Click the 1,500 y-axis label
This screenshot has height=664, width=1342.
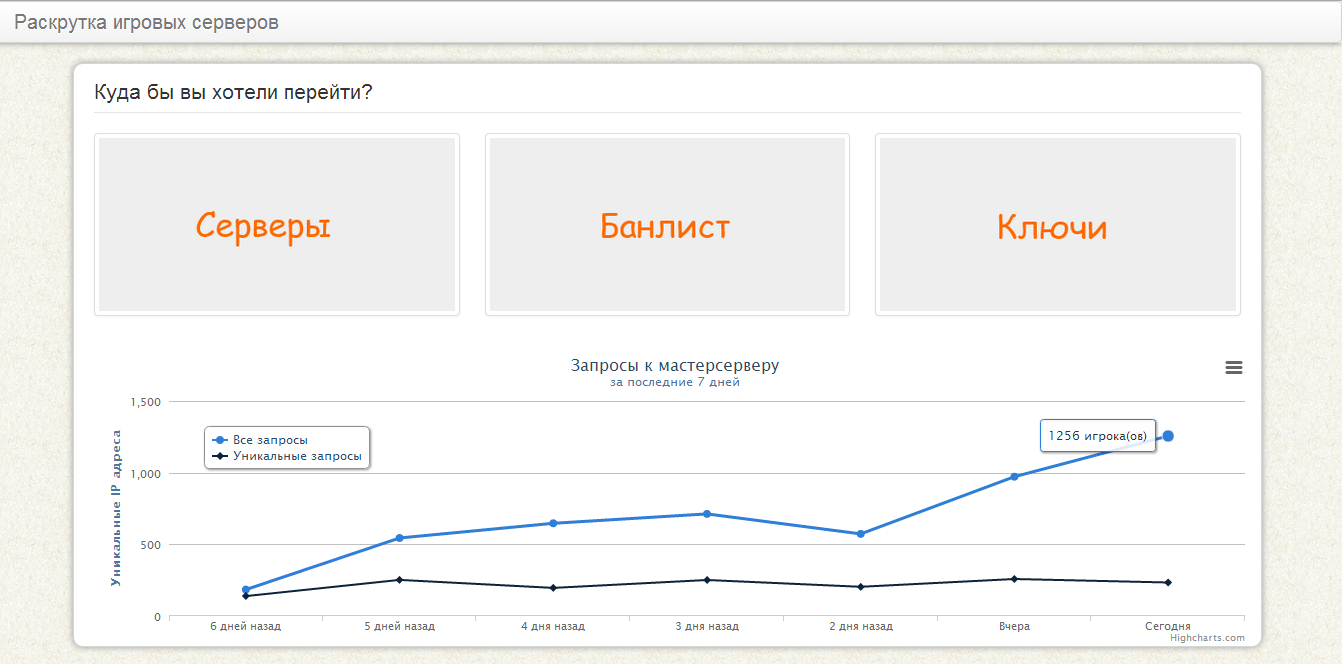coord(145,402)
